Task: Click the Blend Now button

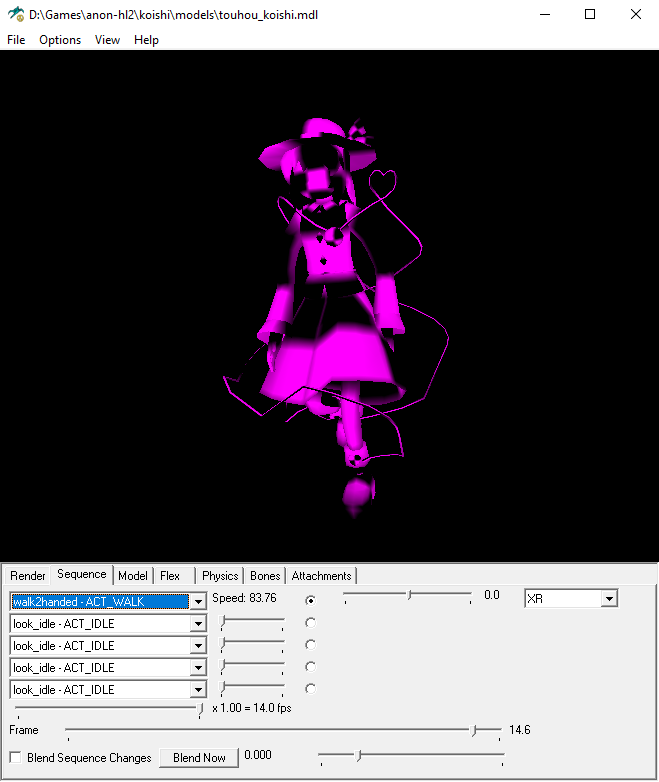Action: click(x=200, y=758)
